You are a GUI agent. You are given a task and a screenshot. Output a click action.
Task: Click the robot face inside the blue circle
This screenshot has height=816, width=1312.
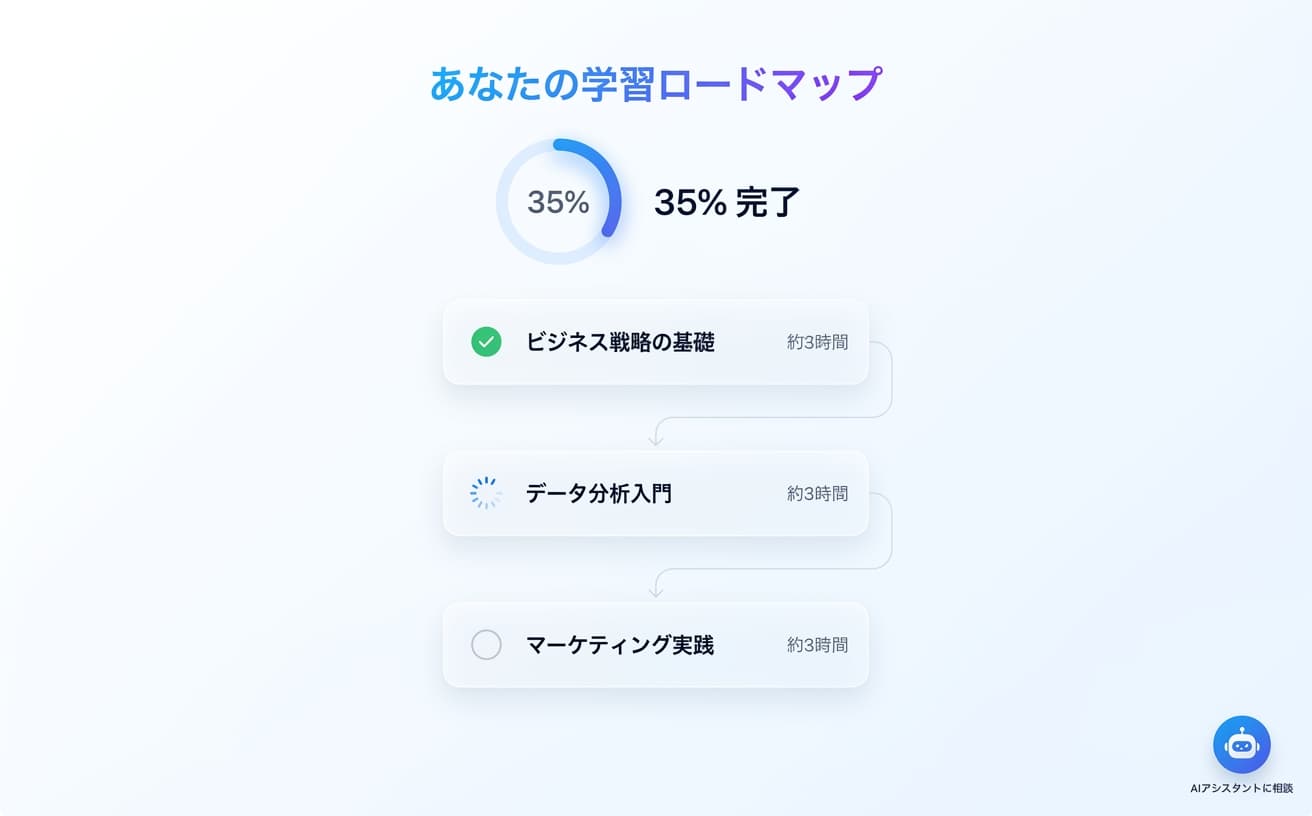[x=1242, y=744]
